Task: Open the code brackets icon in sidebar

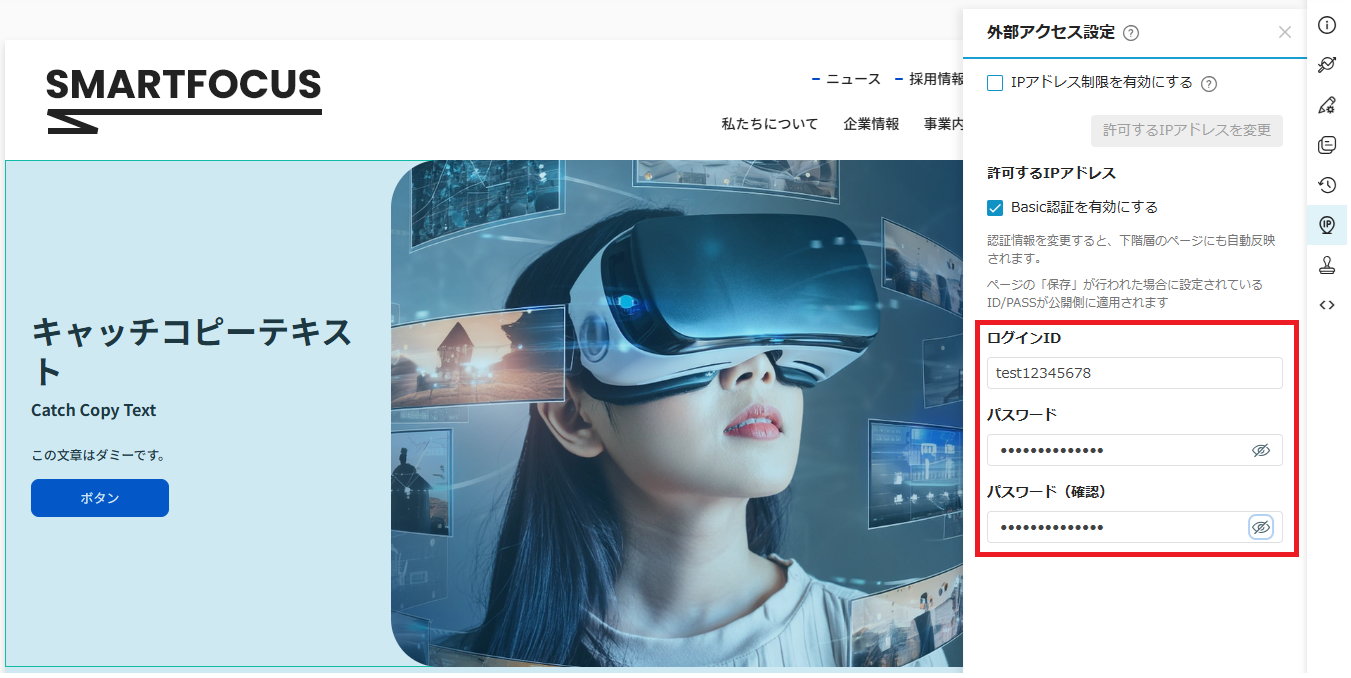Action: [1327, 305]
